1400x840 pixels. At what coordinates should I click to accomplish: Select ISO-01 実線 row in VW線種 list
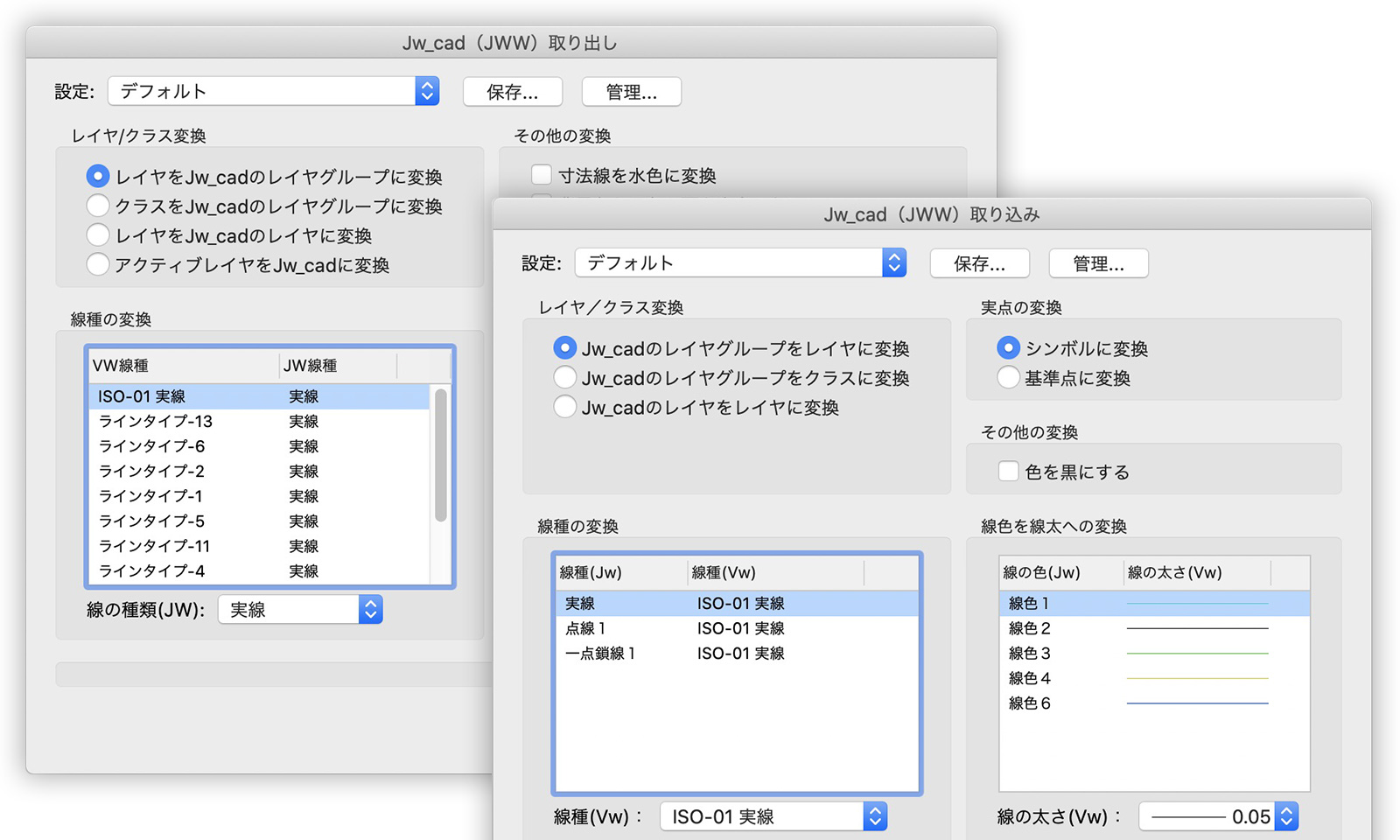(x=260, y=396)
